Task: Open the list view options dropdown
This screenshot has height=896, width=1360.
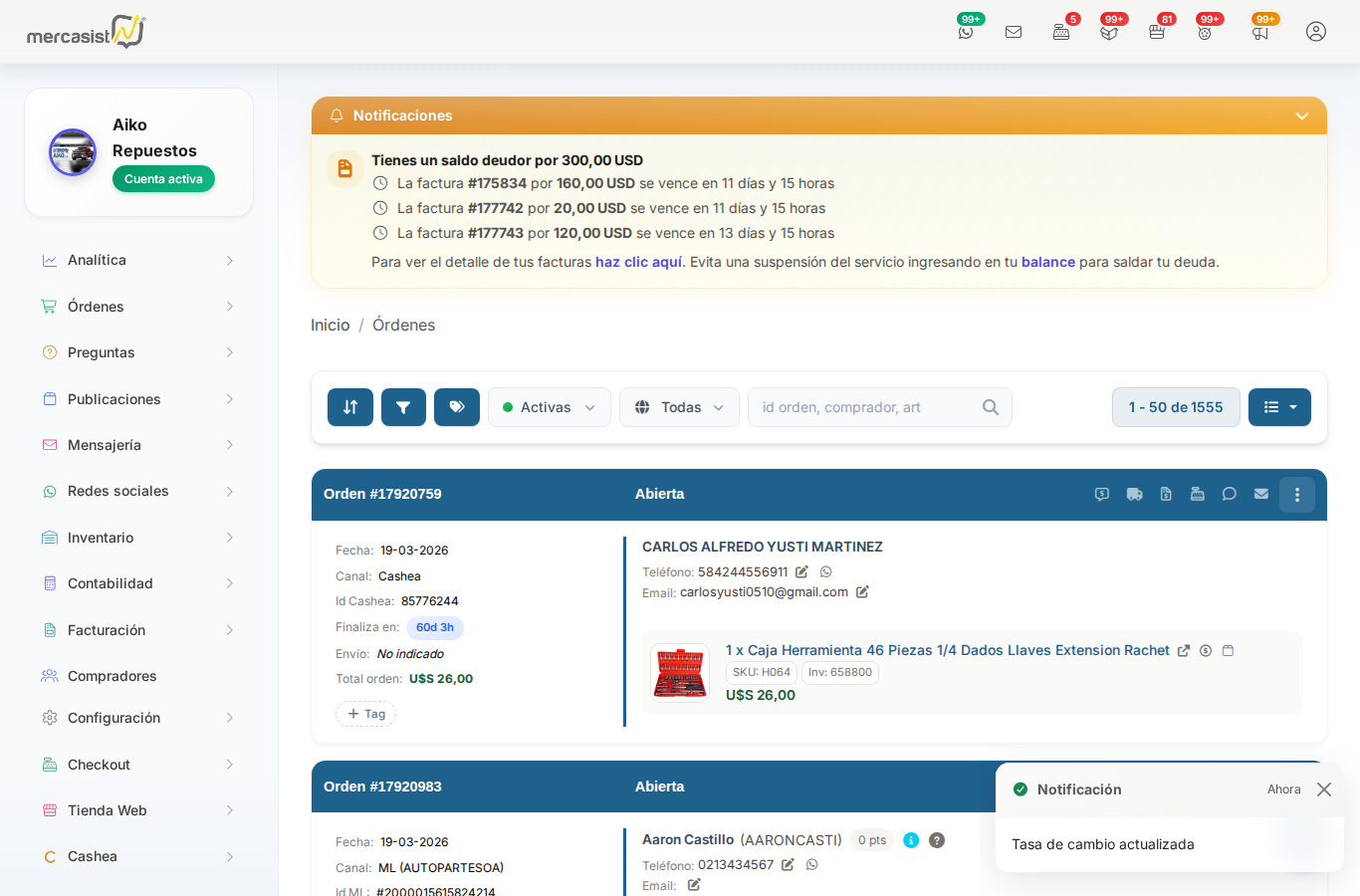Action: 1279,407
